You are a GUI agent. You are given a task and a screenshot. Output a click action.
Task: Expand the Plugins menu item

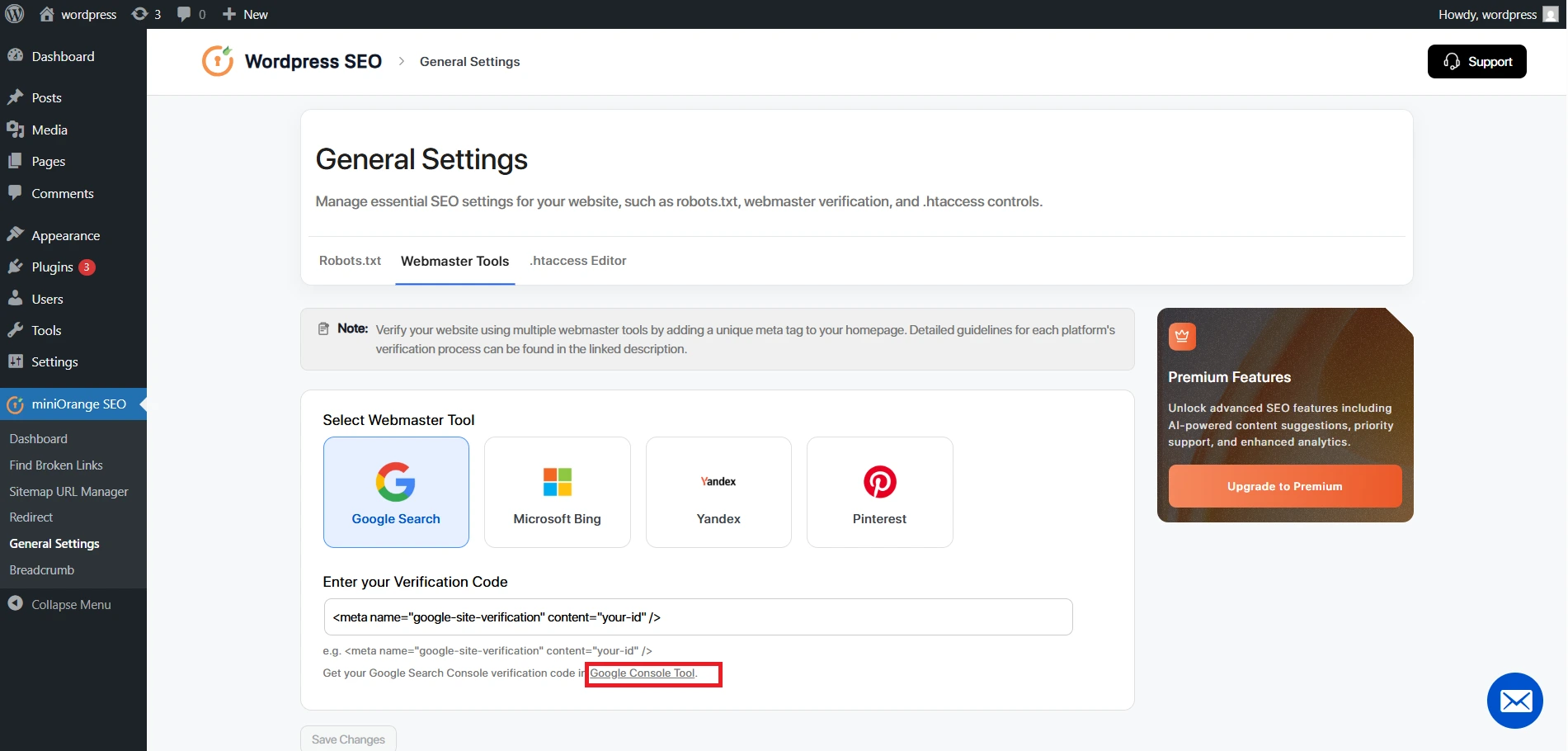pyautogui.click(x=53, y=267)
